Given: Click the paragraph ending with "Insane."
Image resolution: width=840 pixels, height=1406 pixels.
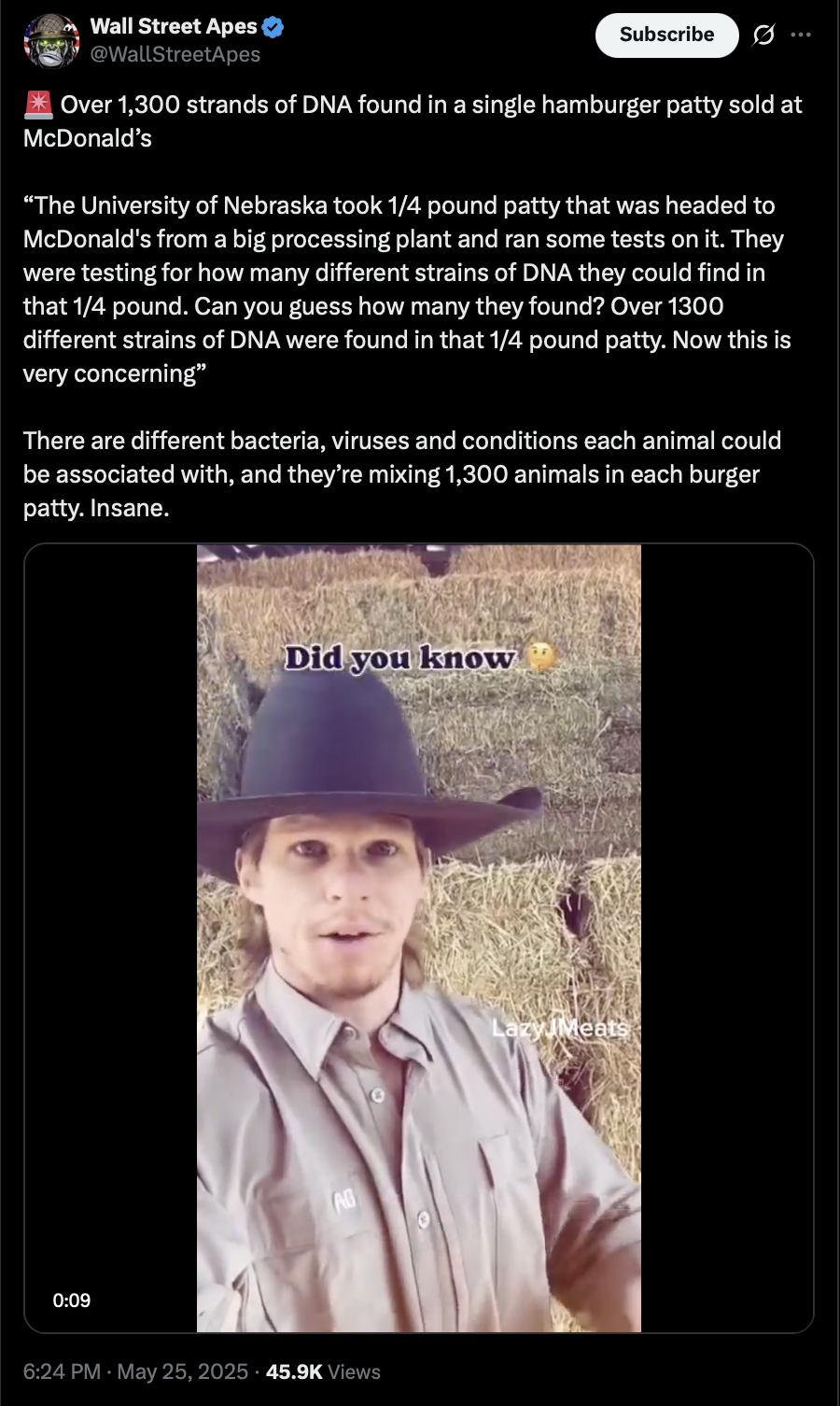Looking at the screenshot, I should point(402,474).
